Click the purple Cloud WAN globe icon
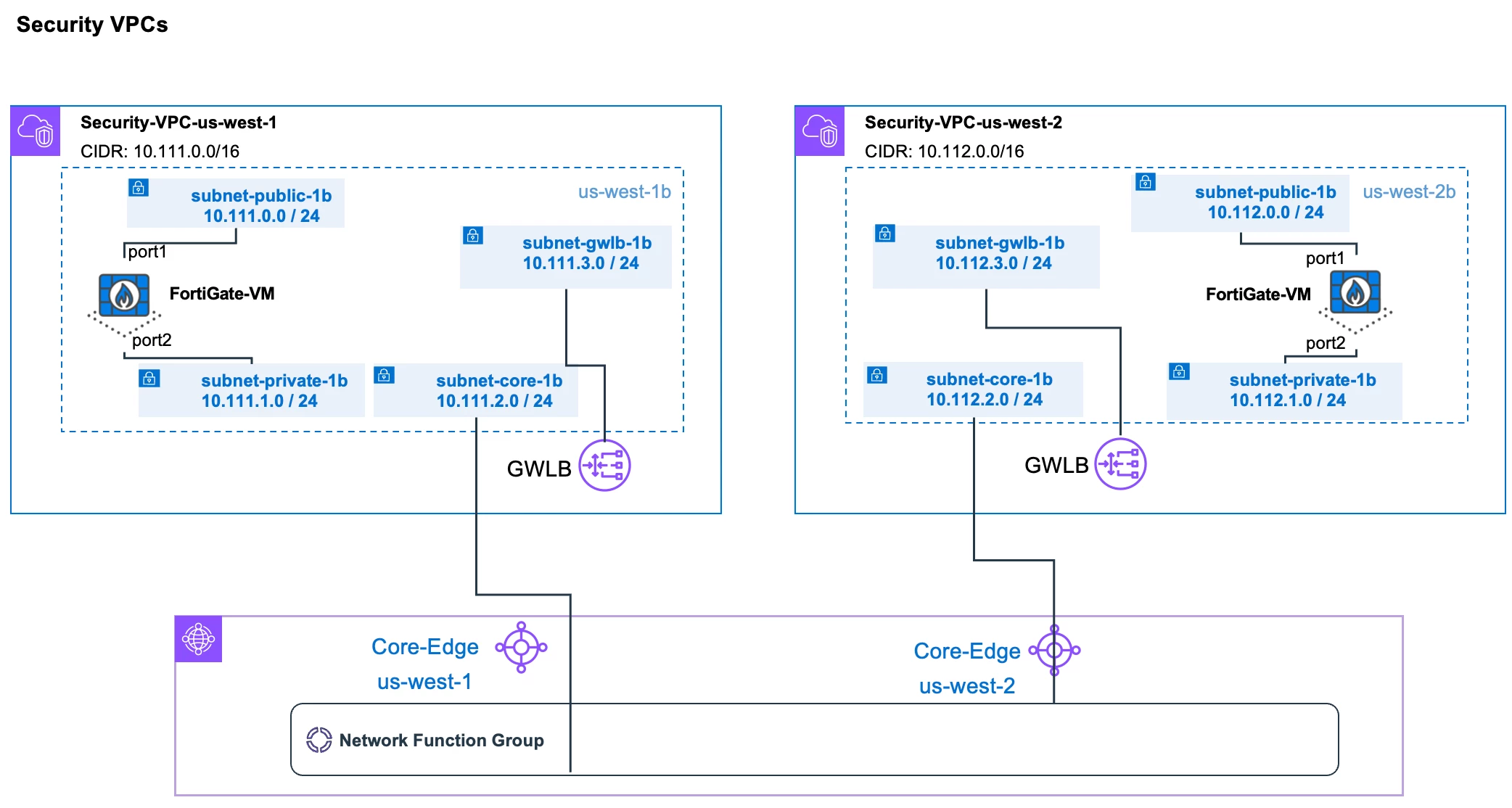The width and height of the screenshot is (1512, 808). pos(198,639)
